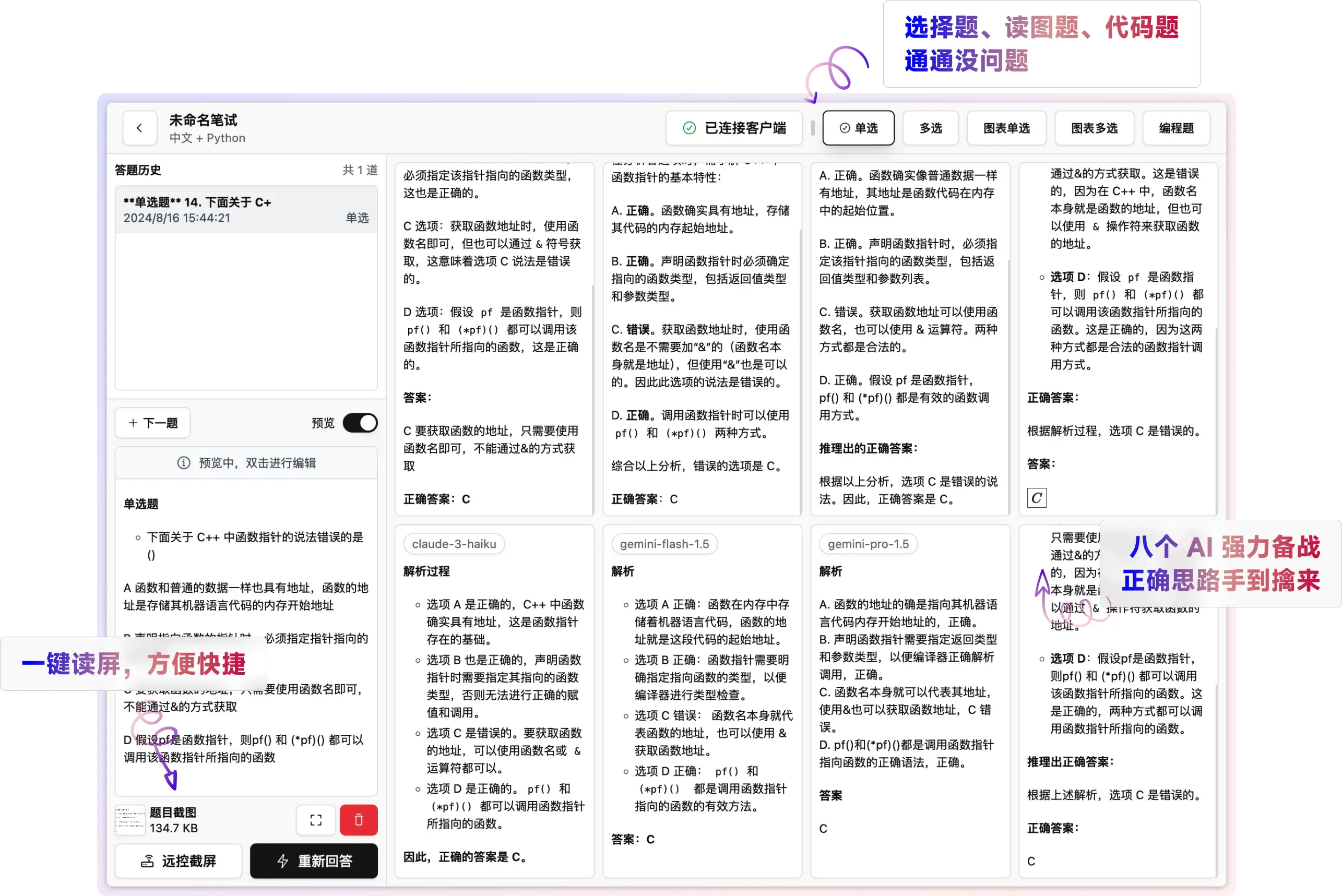Choose the 编程题 question type
The width and height of the screenshot is (1342, 896).
[1175, 128]
